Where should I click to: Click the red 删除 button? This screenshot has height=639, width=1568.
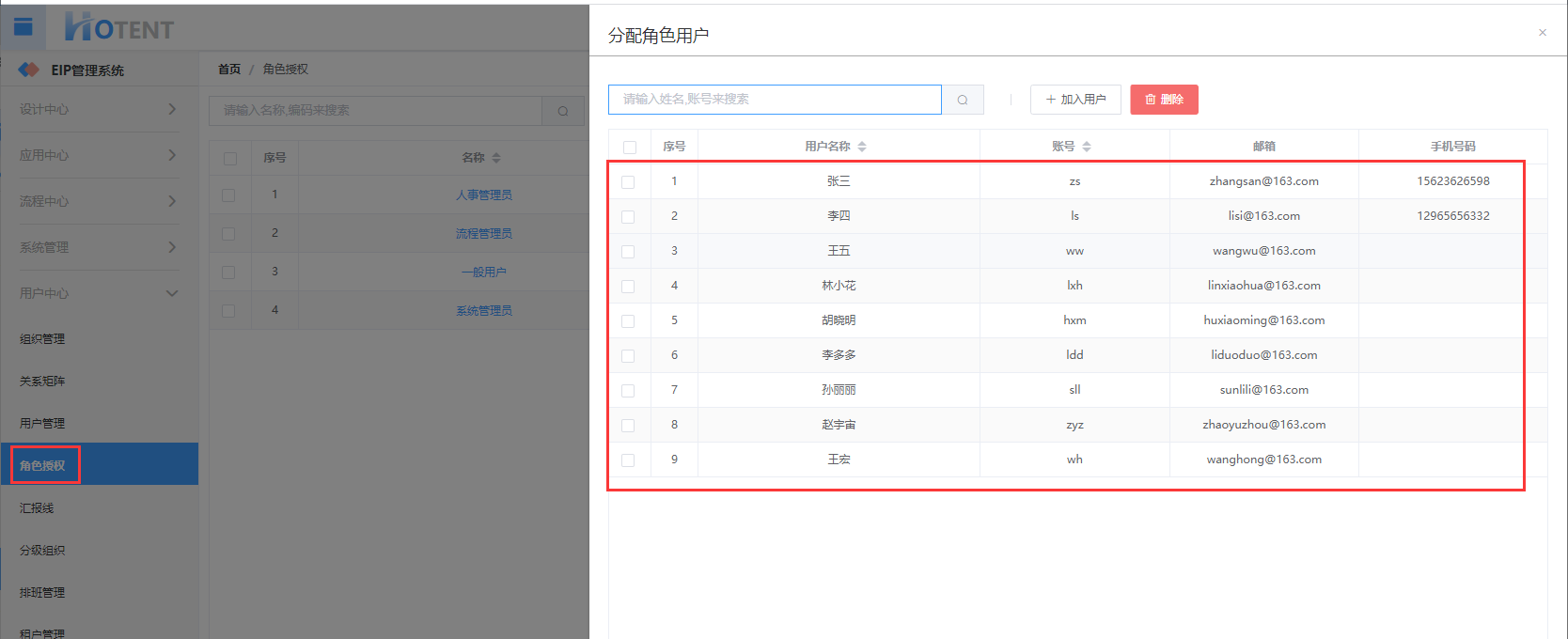[1164, 100]
